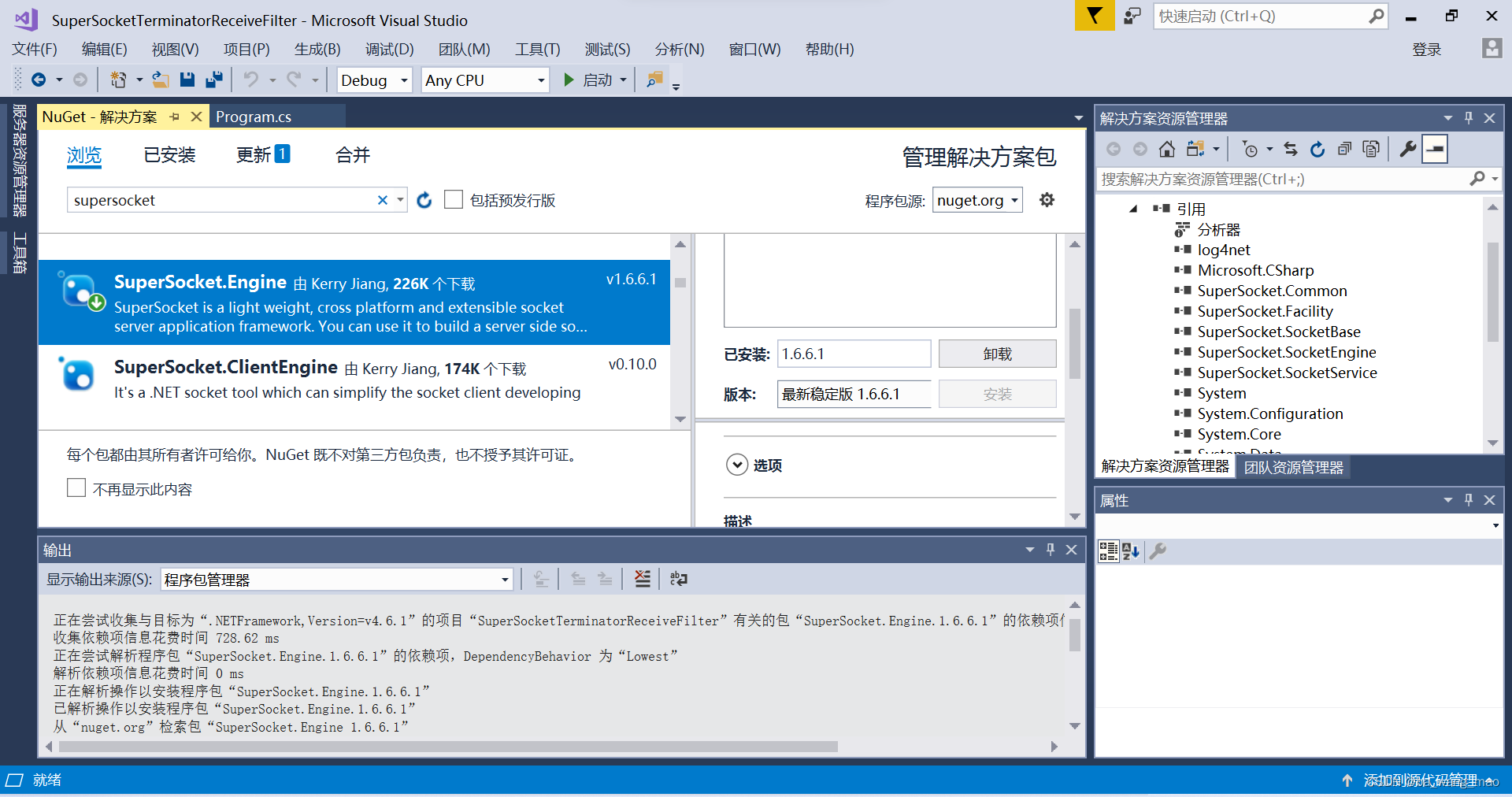Click the Categorized view icon in Properties
This screenshot has width=1512, height=797.
[x=1108, y=551]
